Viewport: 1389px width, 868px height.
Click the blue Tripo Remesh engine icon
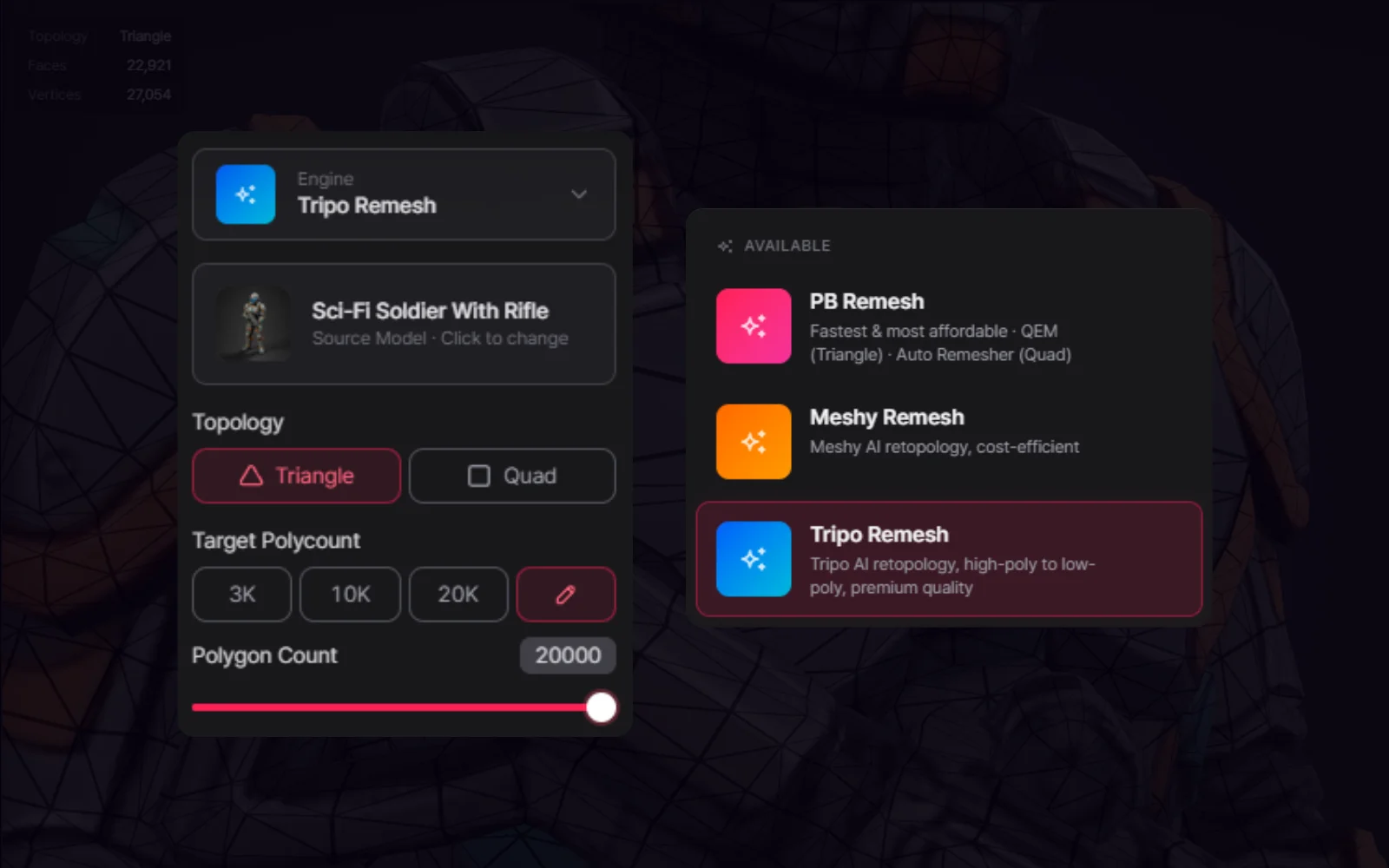pos(246,194)
